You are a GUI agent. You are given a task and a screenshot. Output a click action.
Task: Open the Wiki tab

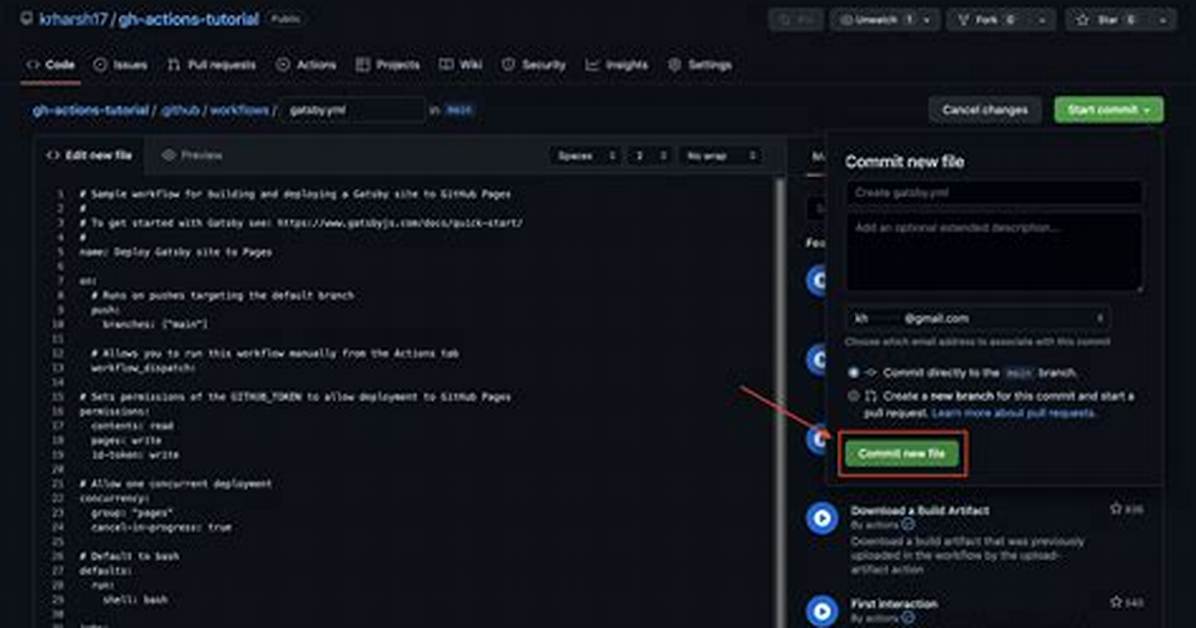461,65
